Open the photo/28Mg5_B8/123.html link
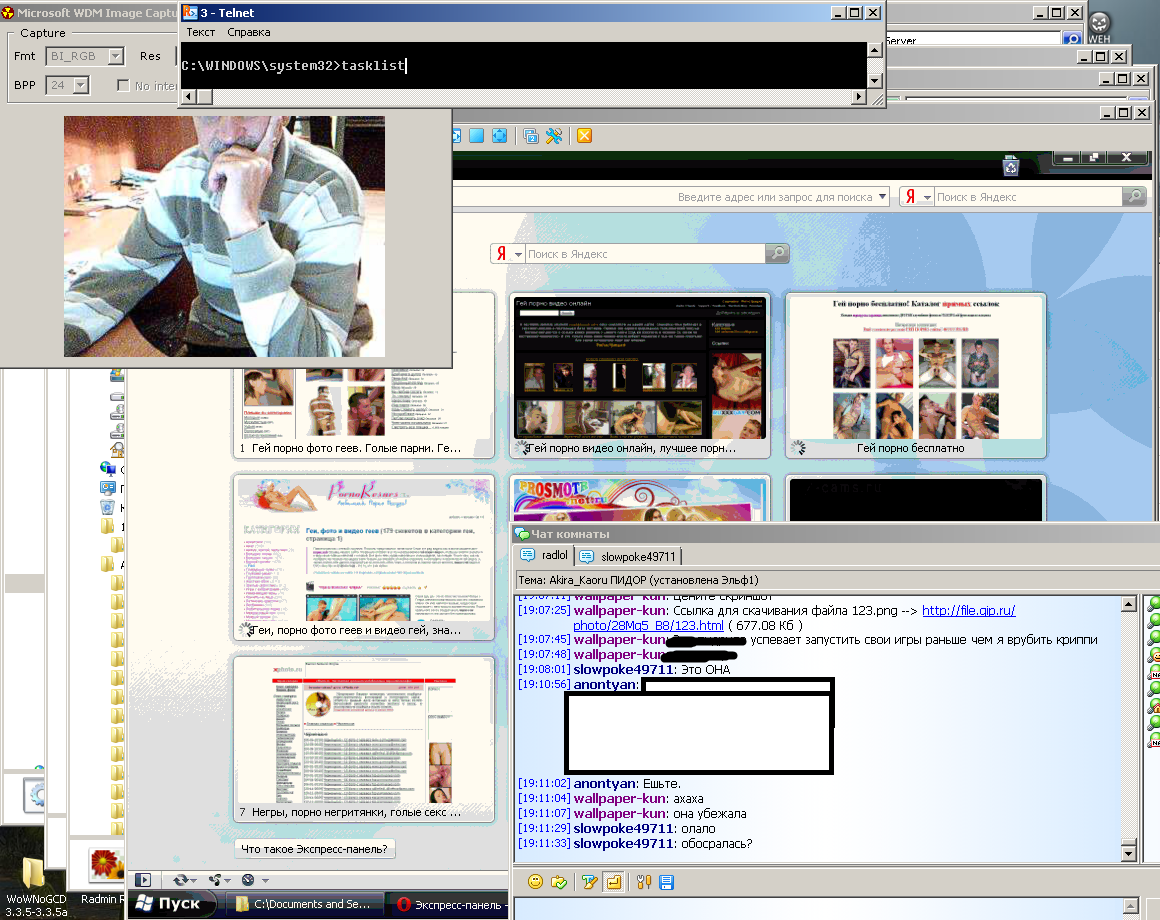1160x920 pixels. 648,625
